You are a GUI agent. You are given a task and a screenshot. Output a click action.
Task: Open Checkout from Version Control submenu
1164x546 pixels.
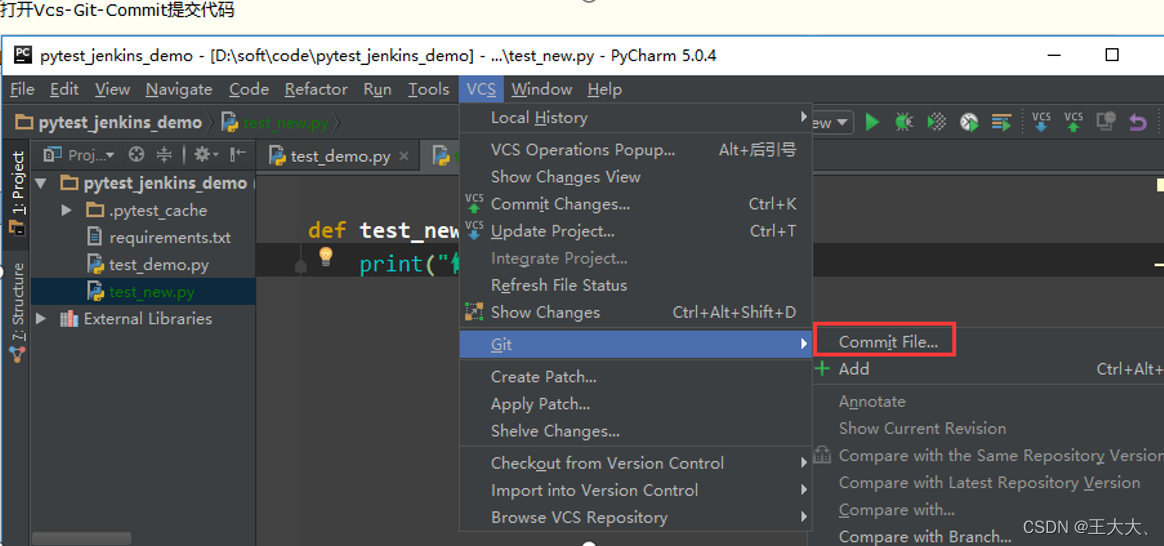[636, 463]
